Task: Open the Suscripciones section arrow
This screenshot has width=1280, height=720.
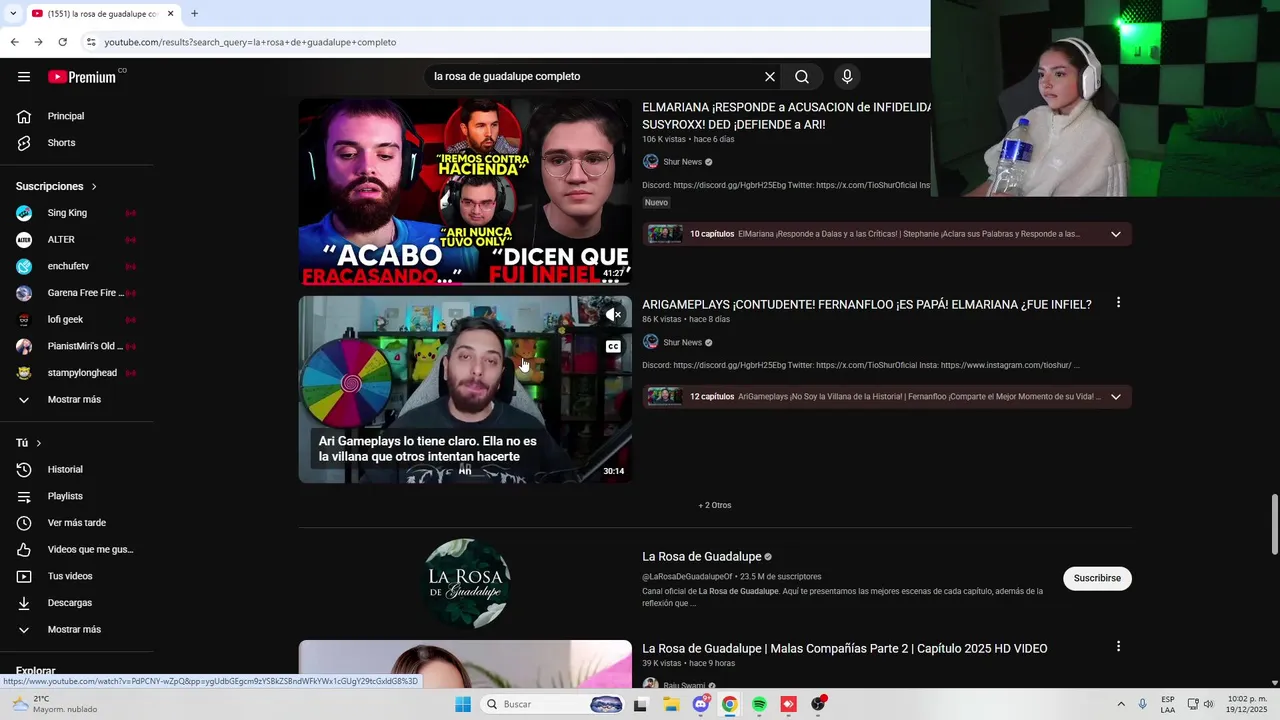Action: coord(94,187)
